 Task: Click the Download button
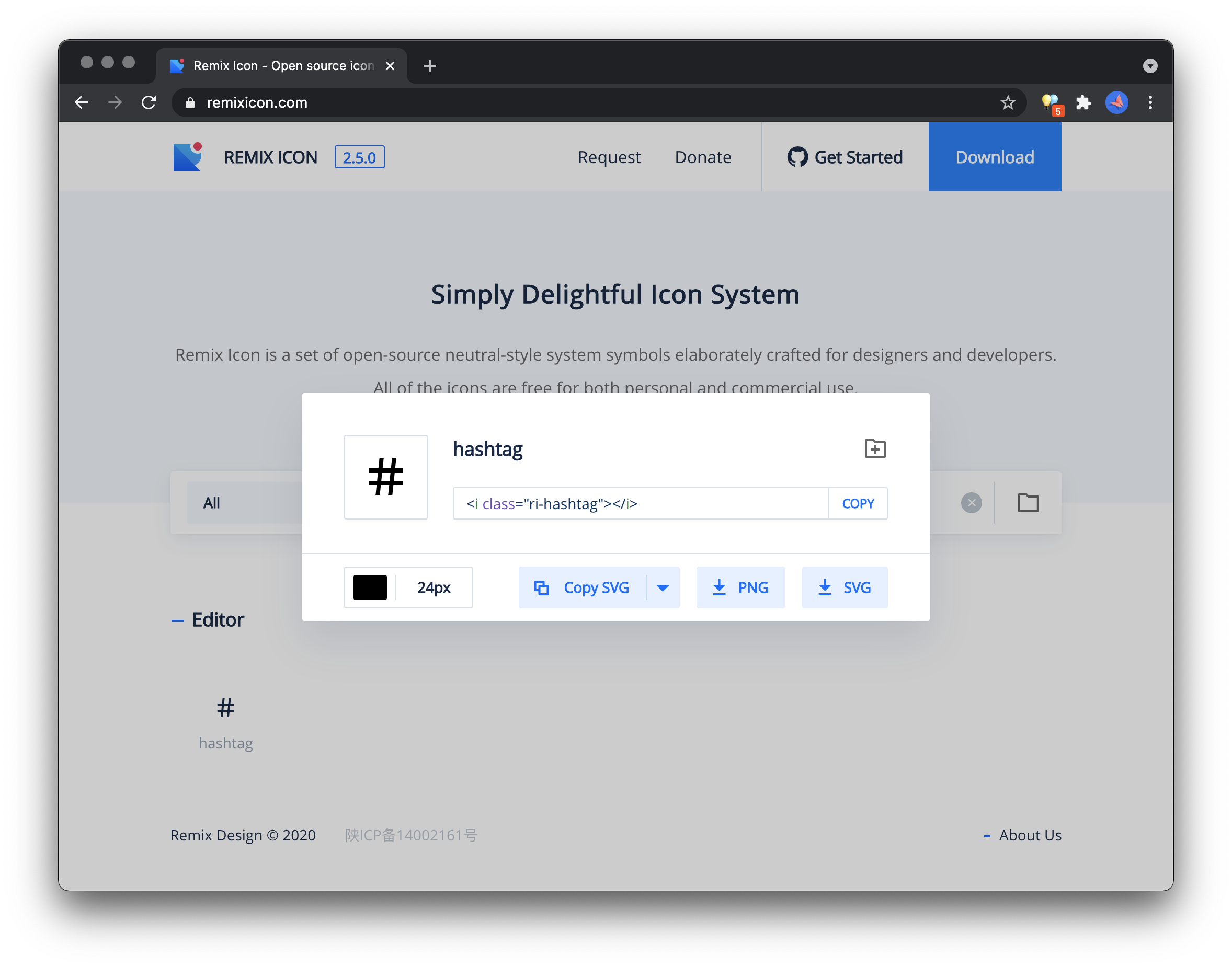pos(995,157)
